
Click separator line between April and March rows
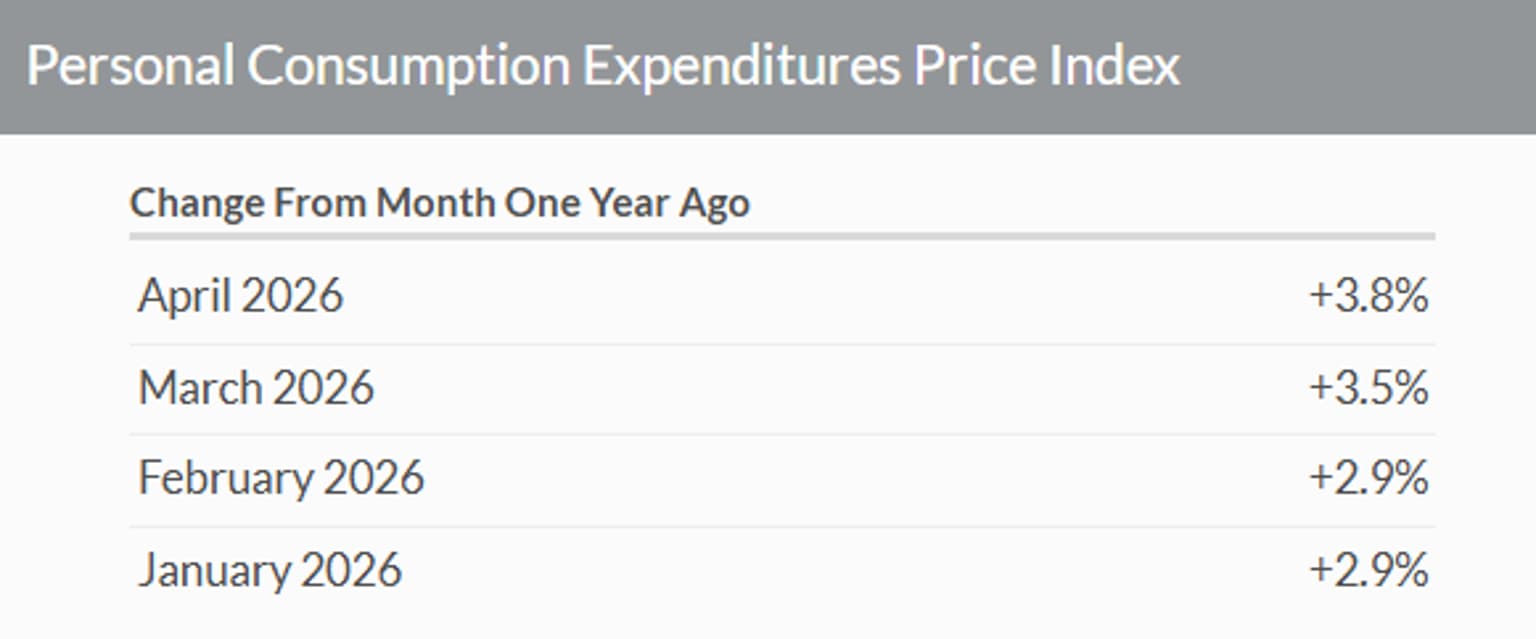(782, 344)
